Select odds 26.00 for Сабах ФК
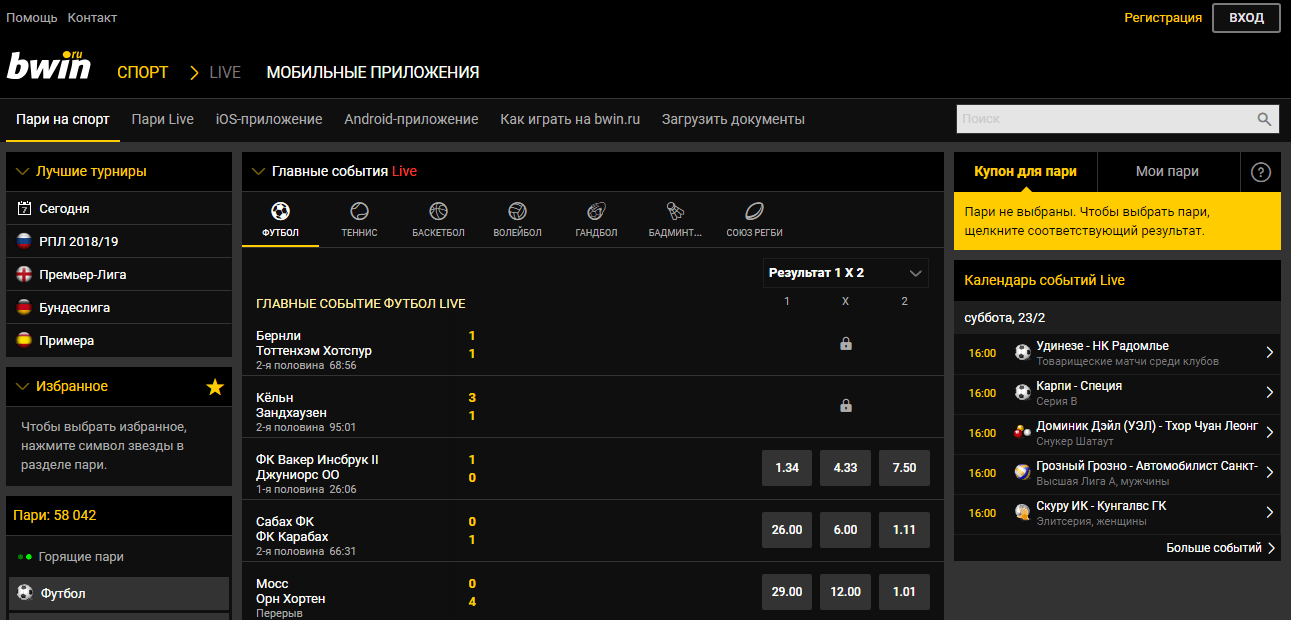Image resolution: width=1291 pixels, height=620 pixels. coord(787,530)
